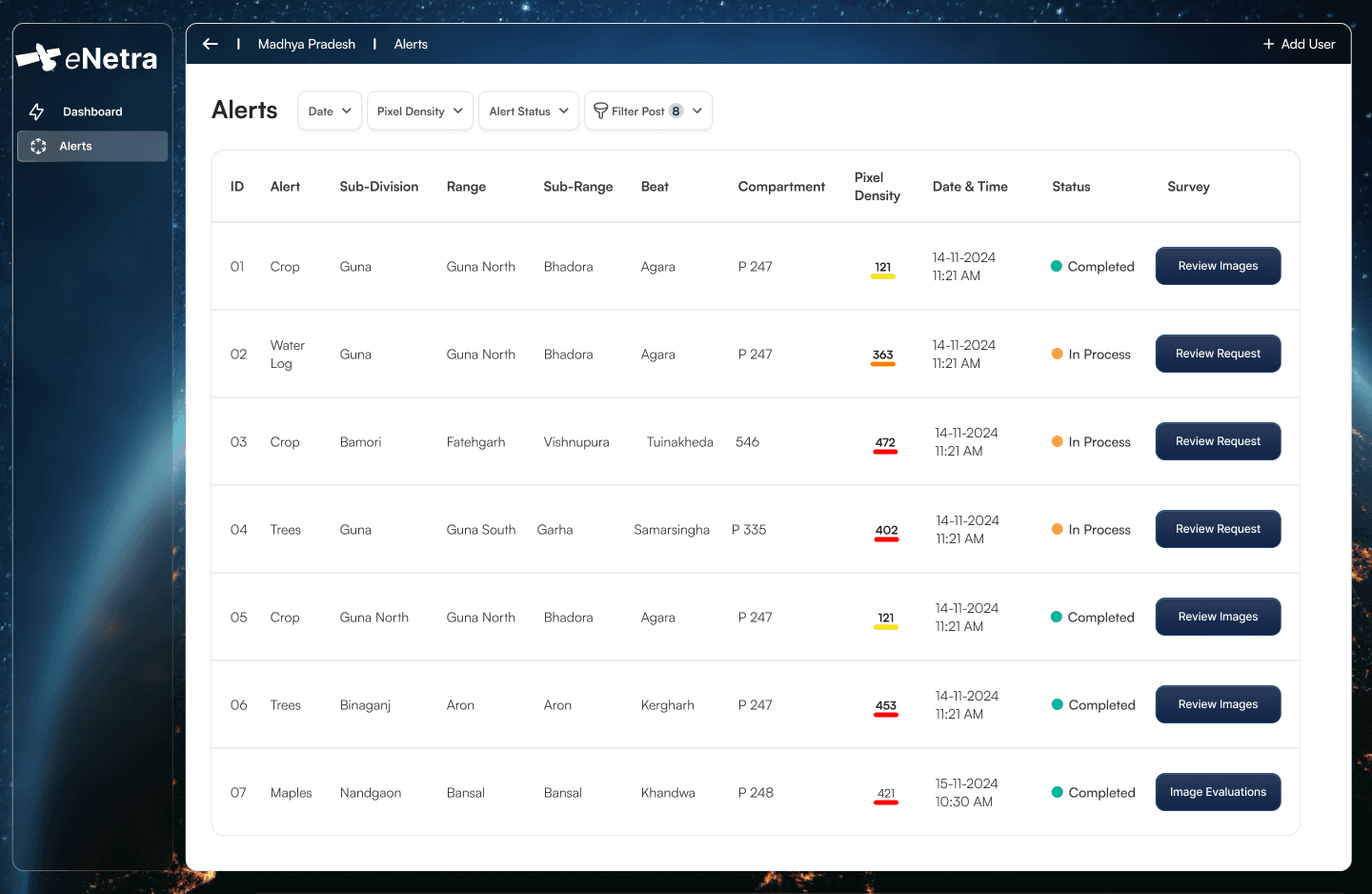1372x894 pixels.
Task: Go to Dashboard in the sidebar
Action: pyautogui.click(x=92, y=112)
